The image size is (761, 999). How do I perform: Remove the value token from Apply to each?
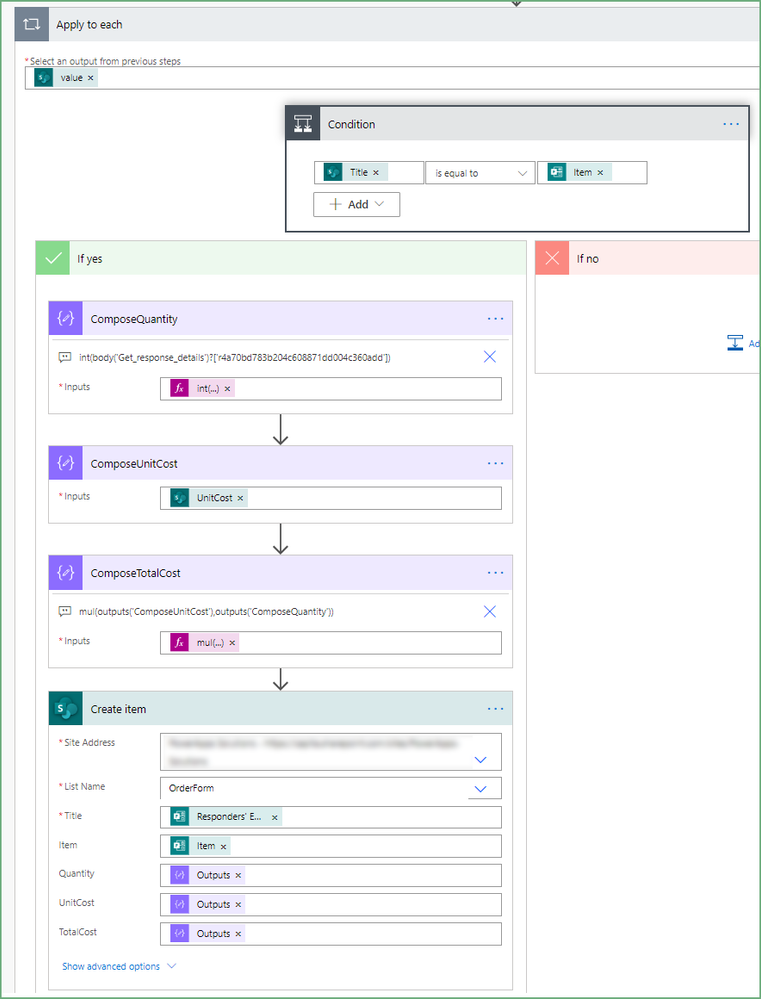[91, 78]
